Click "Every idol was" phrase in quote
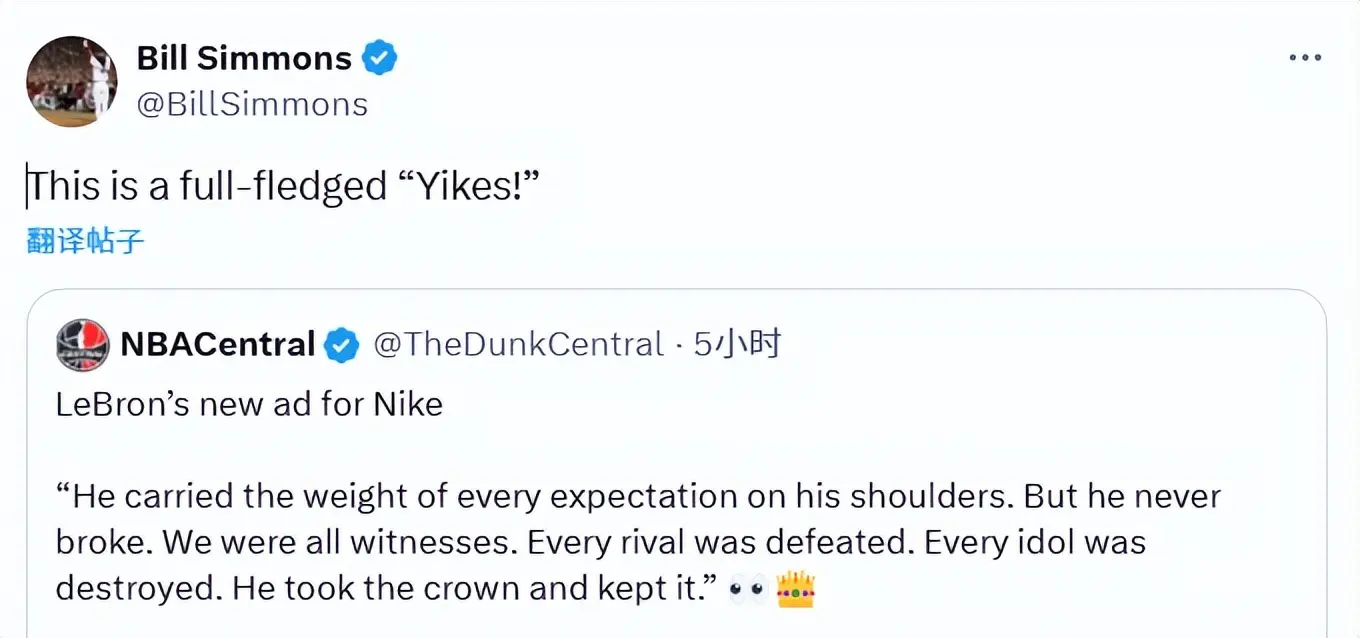This screenshot has width=1360, height=638. pos(1034,542)
